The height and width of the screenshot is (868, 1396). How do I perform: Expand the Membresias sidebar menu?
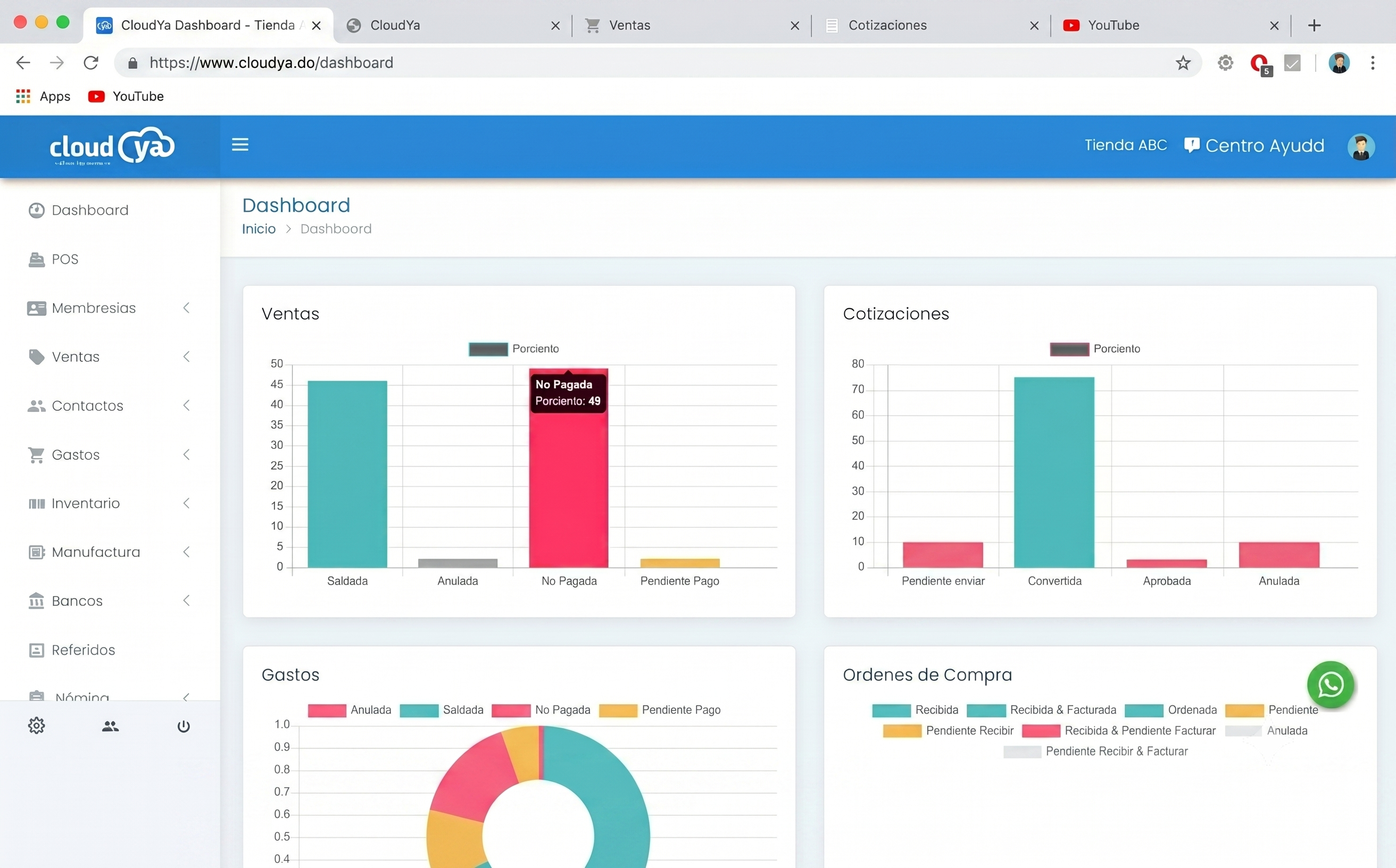[109, 308]
